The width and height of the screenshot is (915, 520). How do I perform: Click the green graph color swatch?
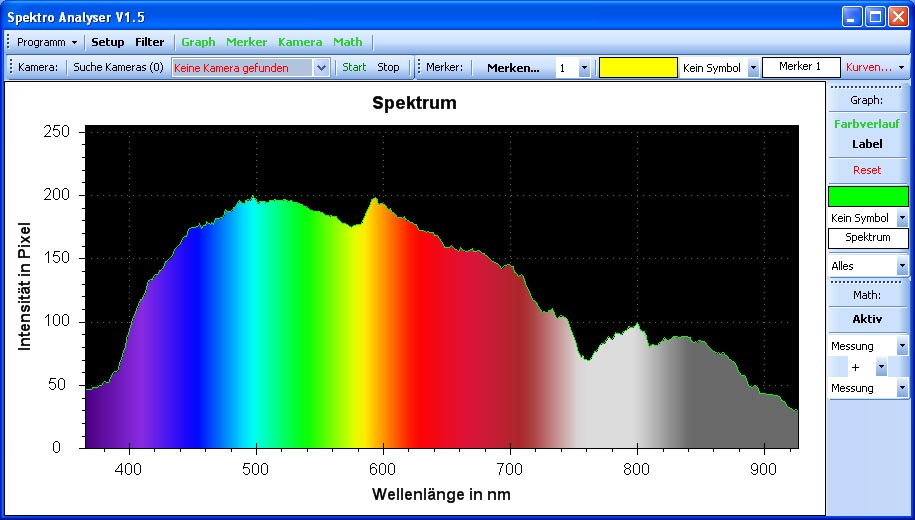868,196
